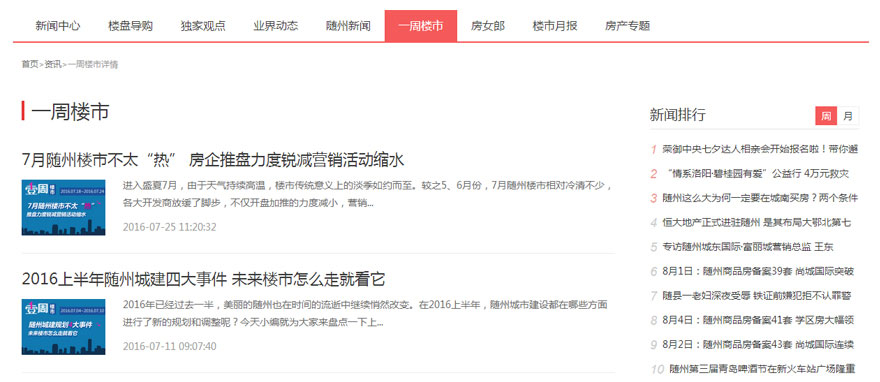Viewport: 880px width, 382px height.
Task: Switch news ranking to 周 view
Action: point(826,116)
